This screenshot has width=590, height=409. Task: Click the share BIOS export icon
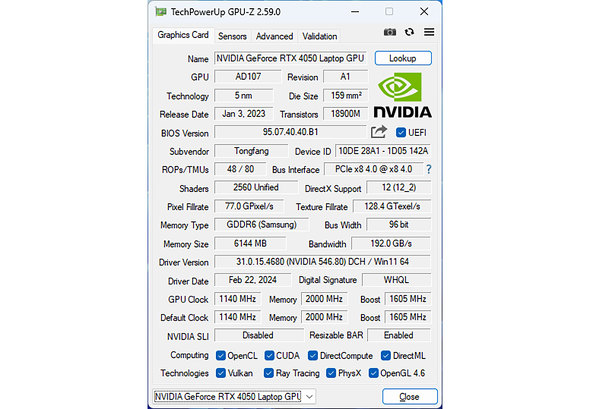coord(379,132)
